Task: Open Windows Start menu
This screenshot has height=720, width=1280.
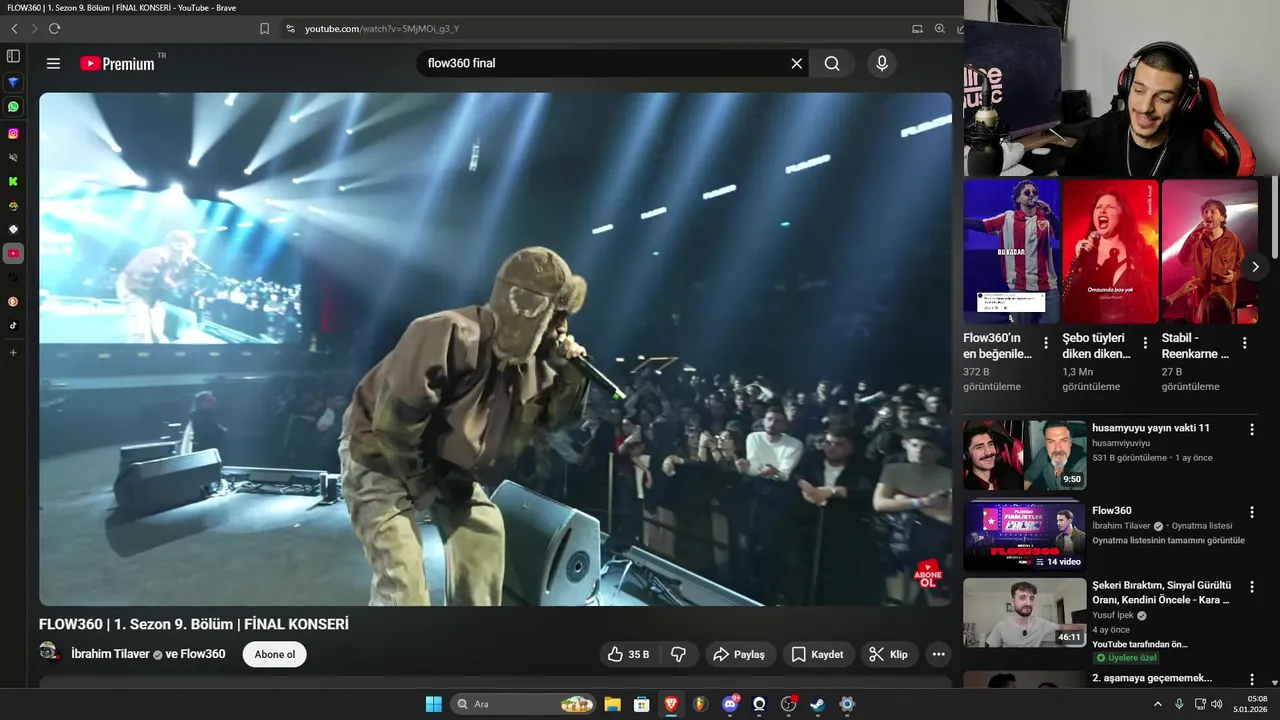Action: click(x=433, y=704)
